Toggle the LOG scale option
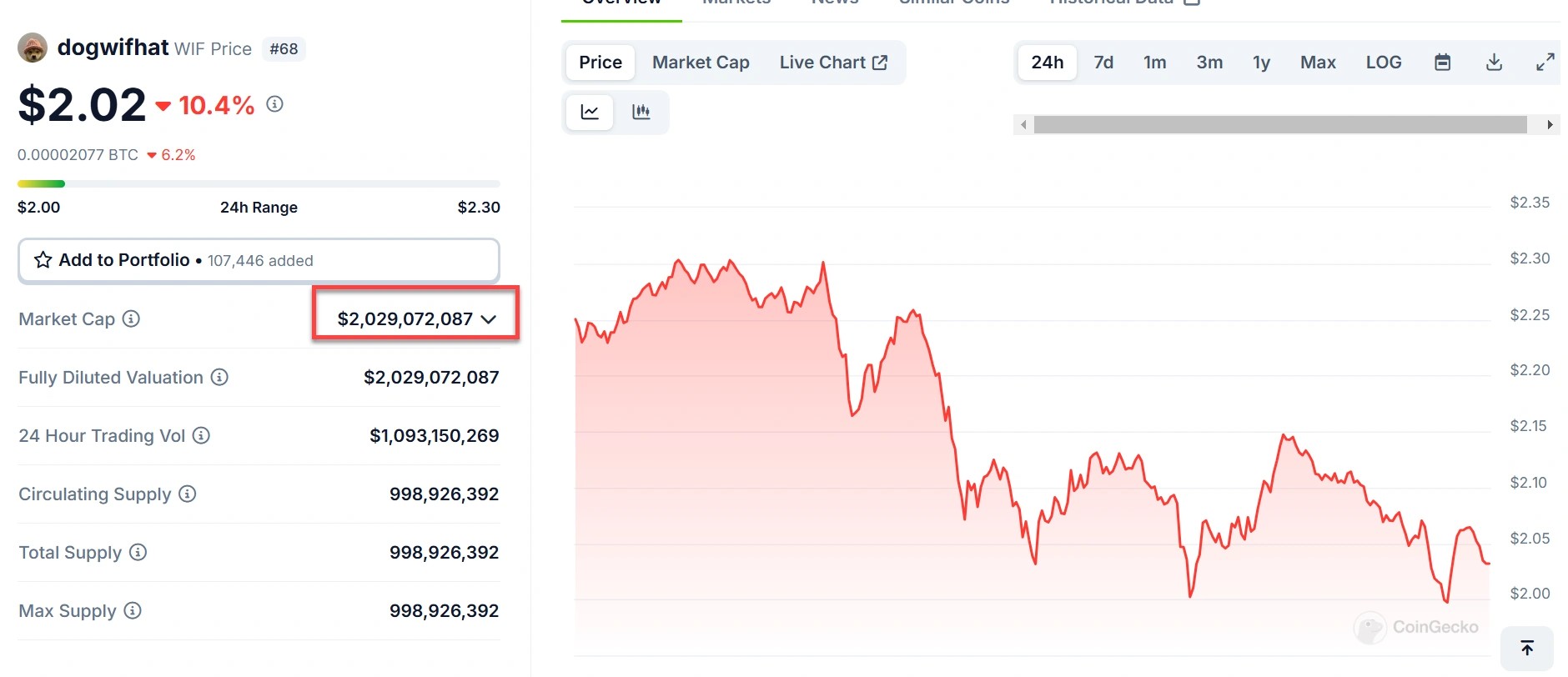1568x677 pixels. (x=1383, y=63)
